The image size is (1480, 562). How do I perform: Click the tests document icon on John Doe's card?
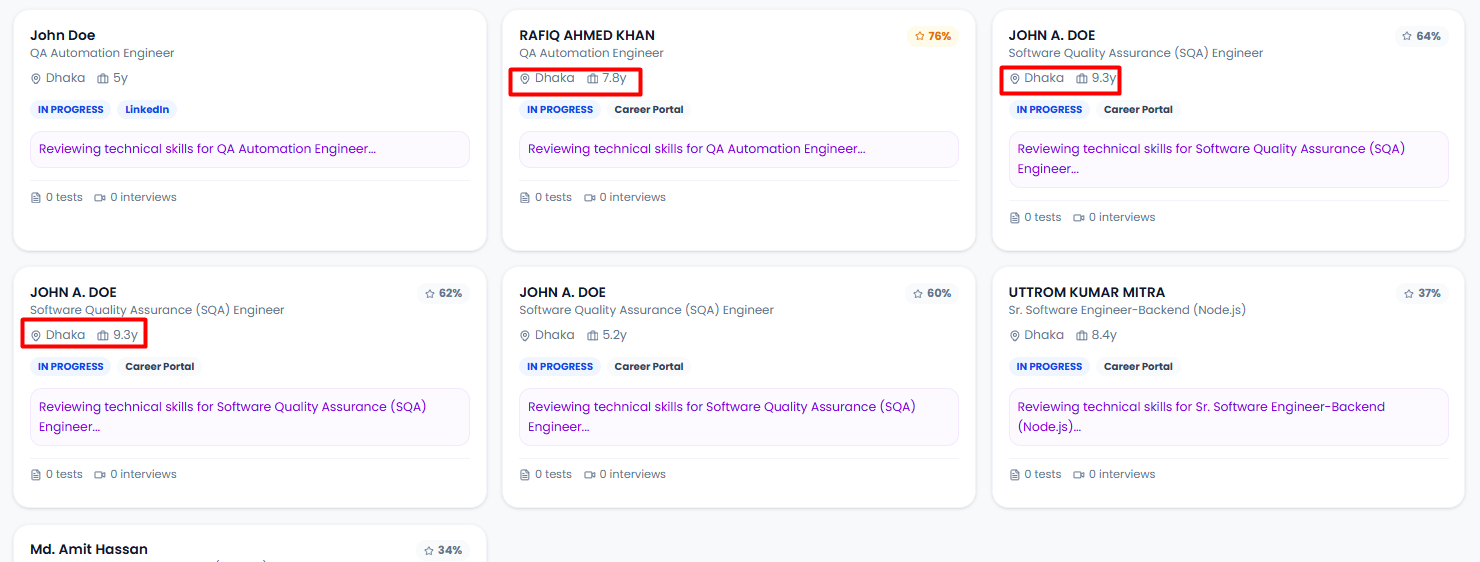click(x=36, y=198)
